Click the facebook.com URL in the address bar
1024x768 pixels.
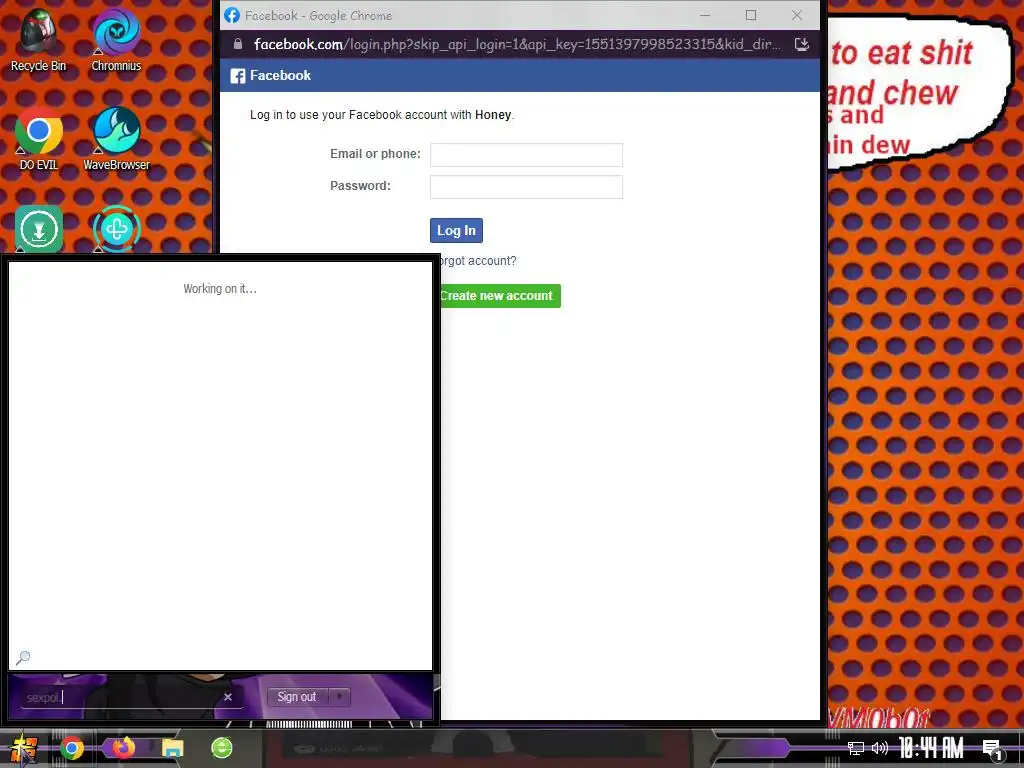pos(517,44)
